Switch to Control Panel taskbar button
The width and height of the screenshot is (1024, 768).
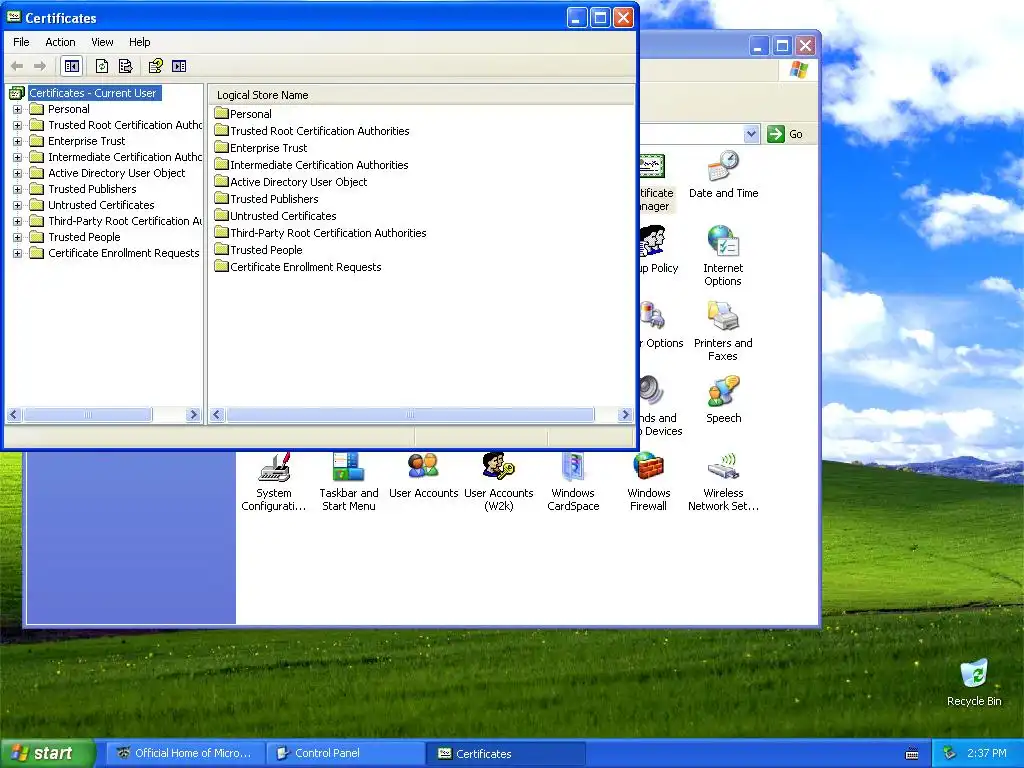[345, 753]
